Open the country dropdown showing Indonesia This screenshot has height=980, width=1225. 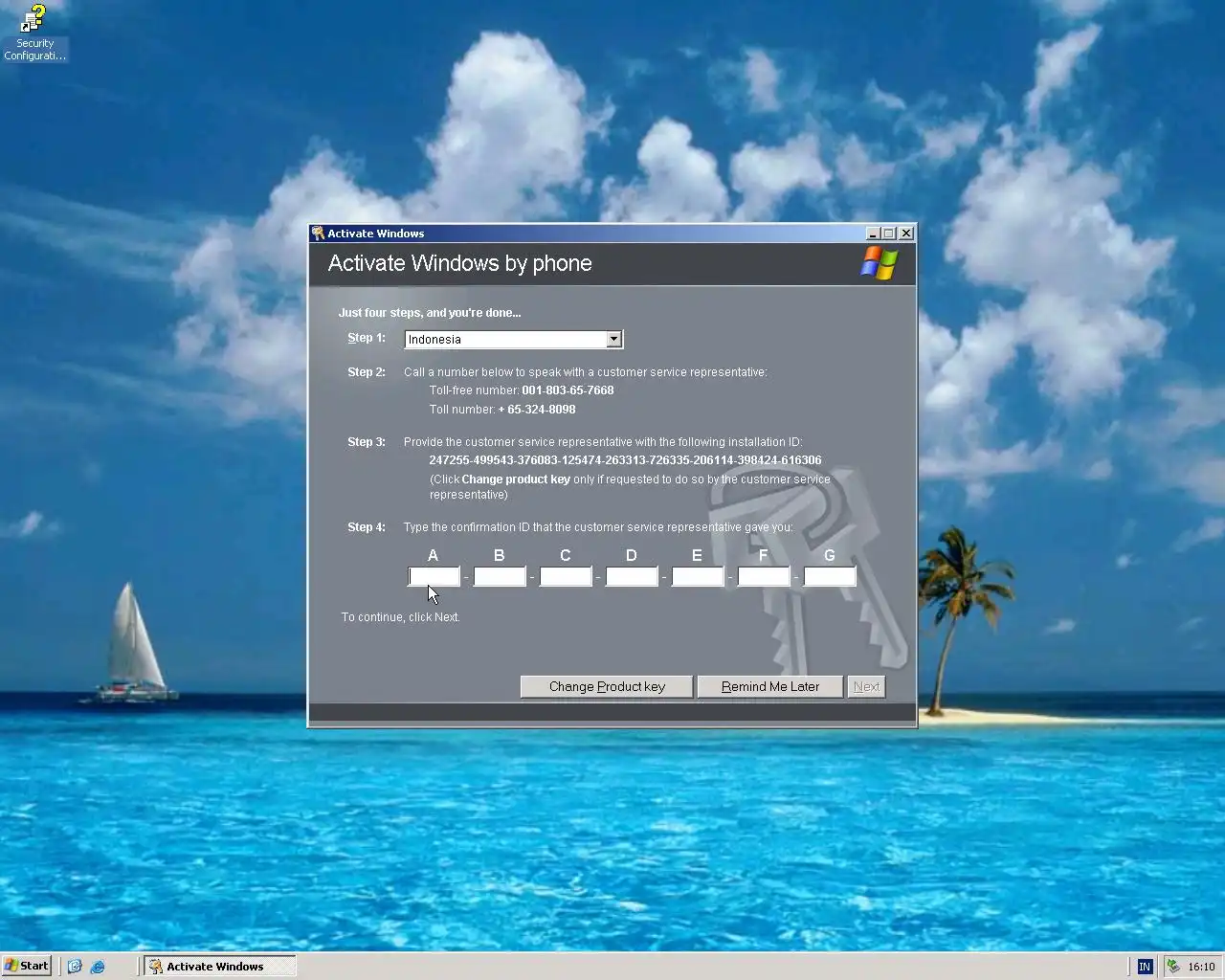(x=614, y=340)
